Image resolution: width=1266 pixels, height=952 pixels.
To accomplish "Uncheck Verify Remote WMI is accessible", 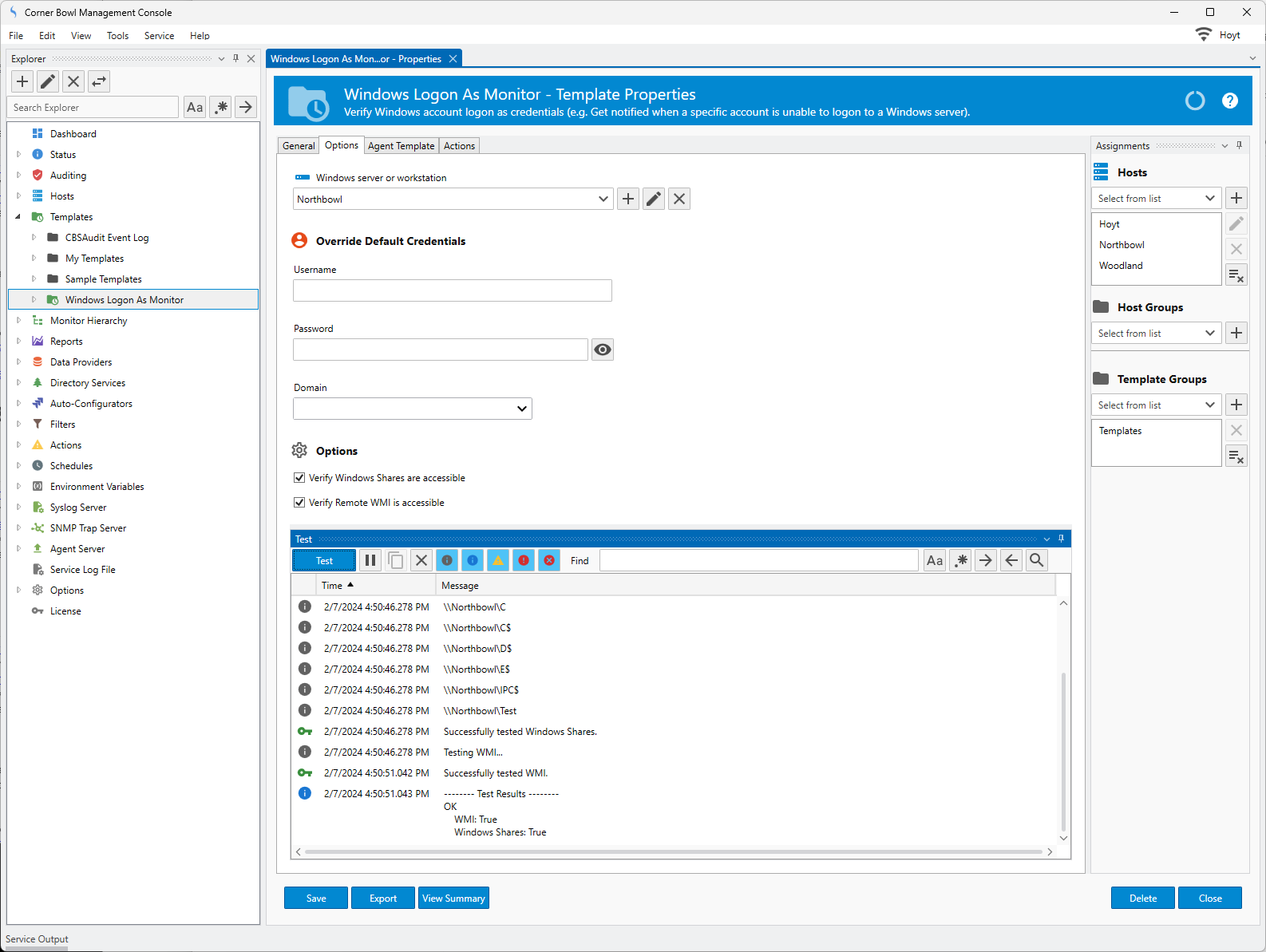I will [x=299, y=503].
